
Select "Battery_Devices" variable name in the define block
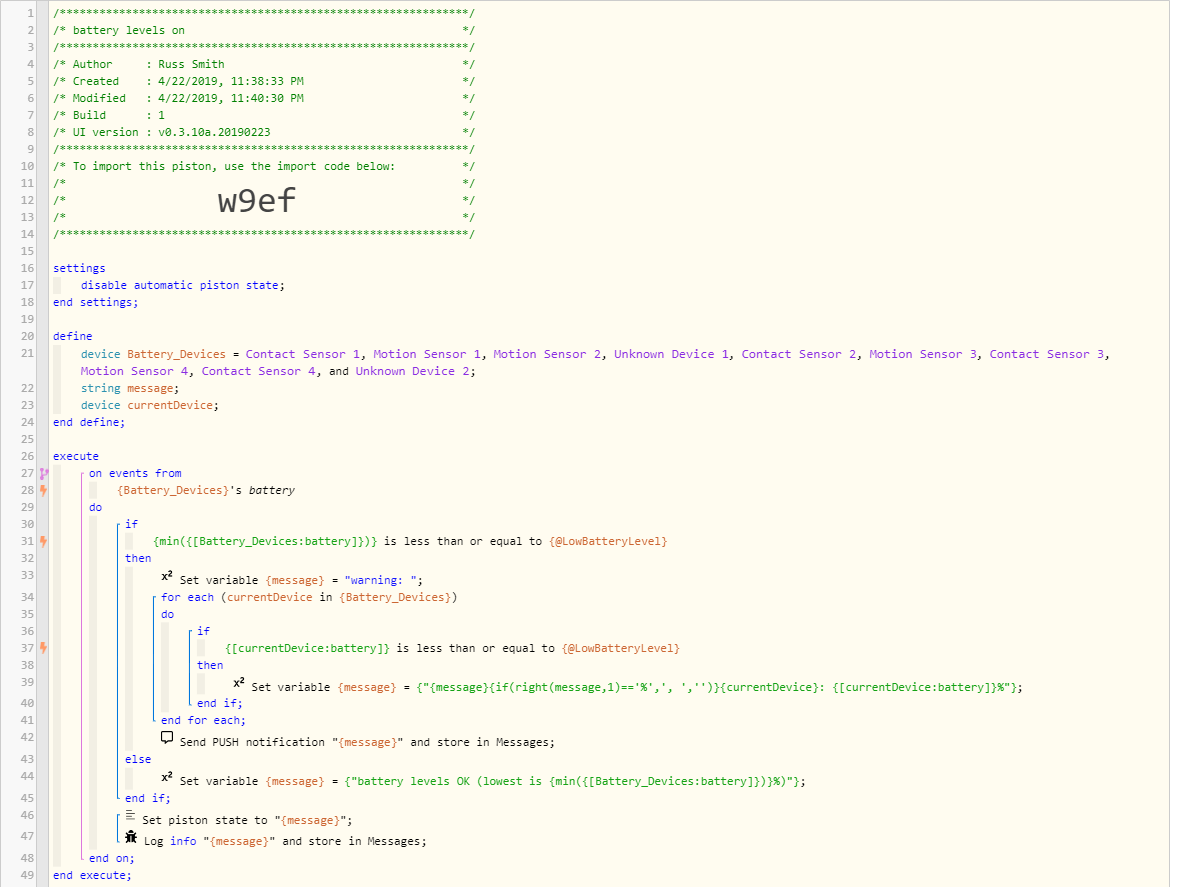(x=177, y=354)
